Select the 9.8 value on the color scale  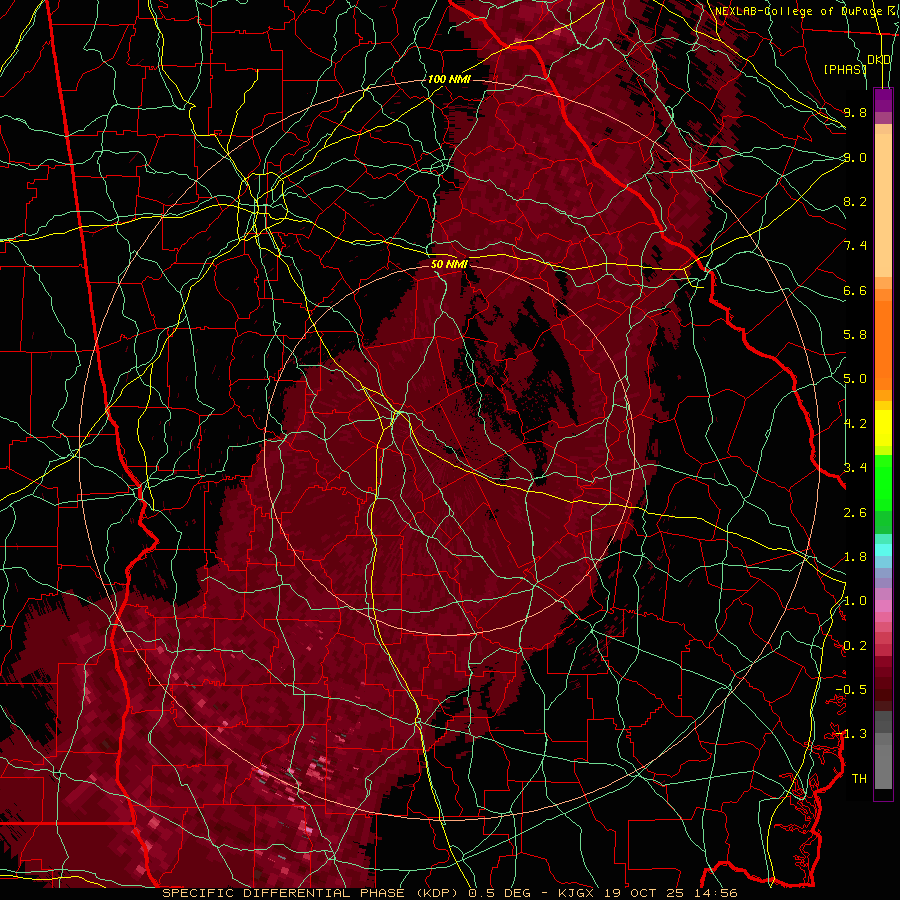[x=855, y=112]
